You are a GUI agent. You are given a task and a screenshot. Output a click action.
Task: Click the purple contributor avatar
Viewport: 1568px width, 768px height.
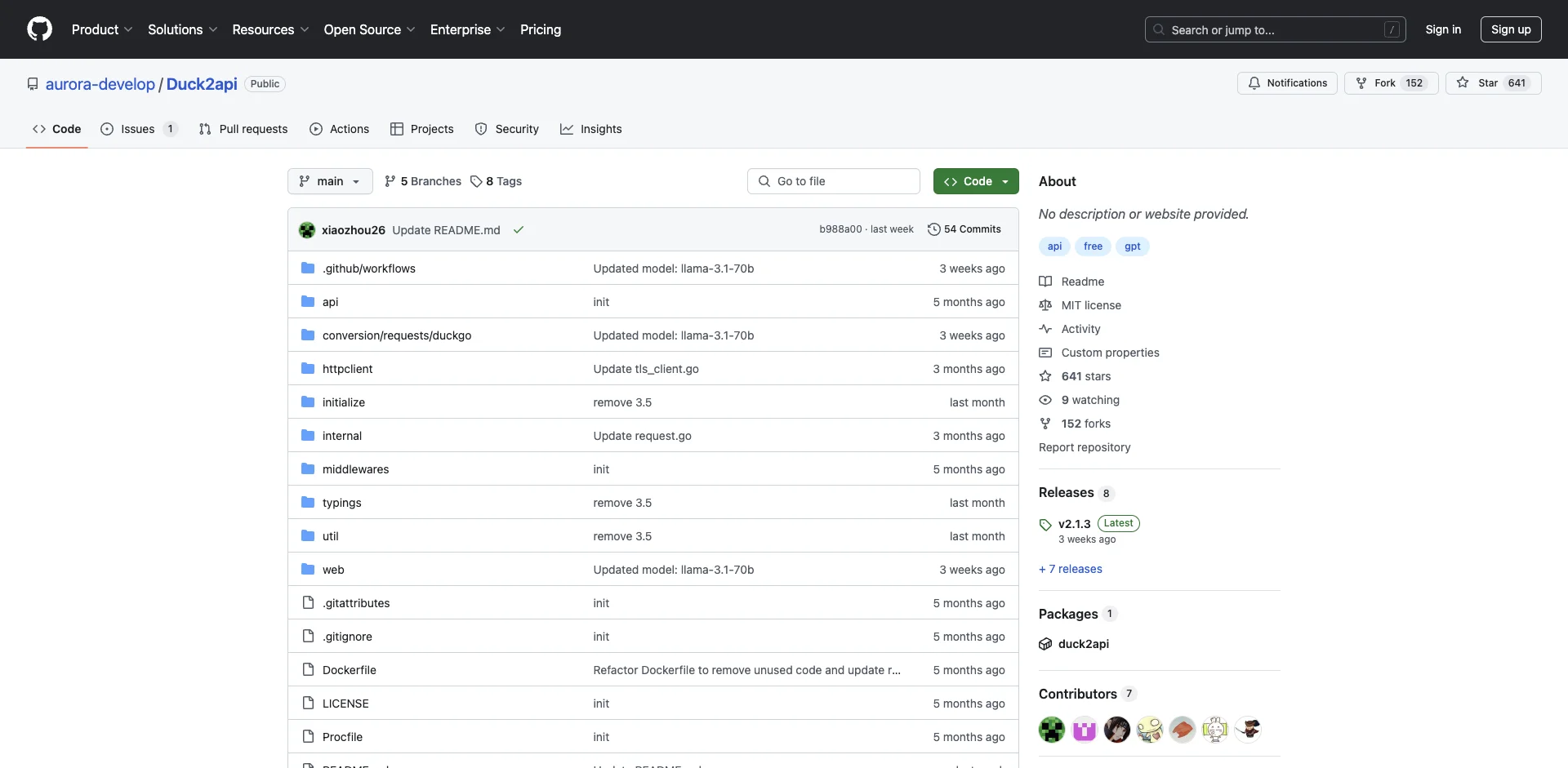coord(1085,729)
